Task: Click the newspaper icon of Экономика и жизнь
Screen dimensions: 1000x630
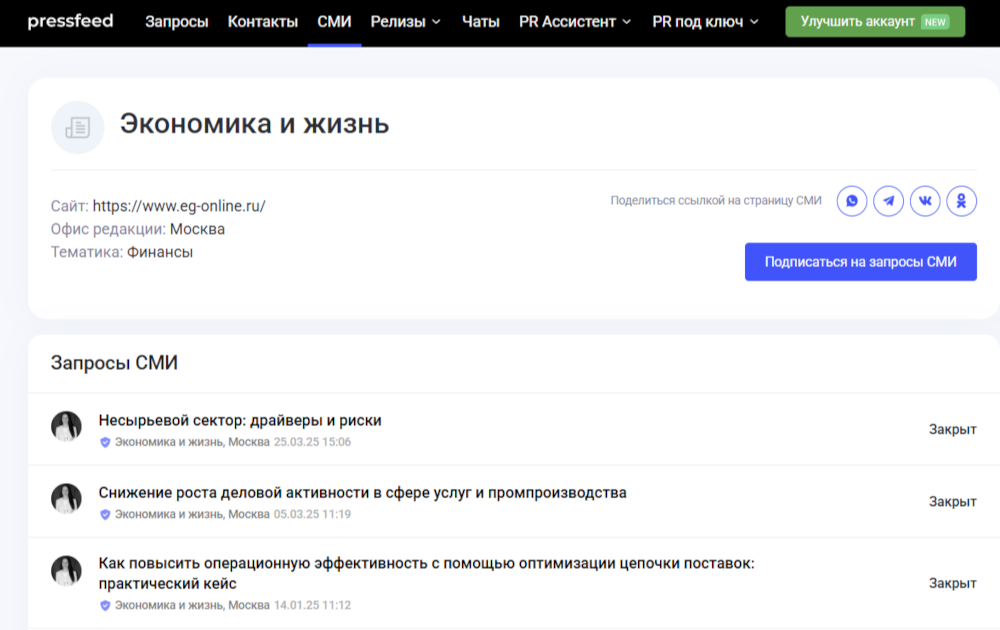Action: (77, 128)
